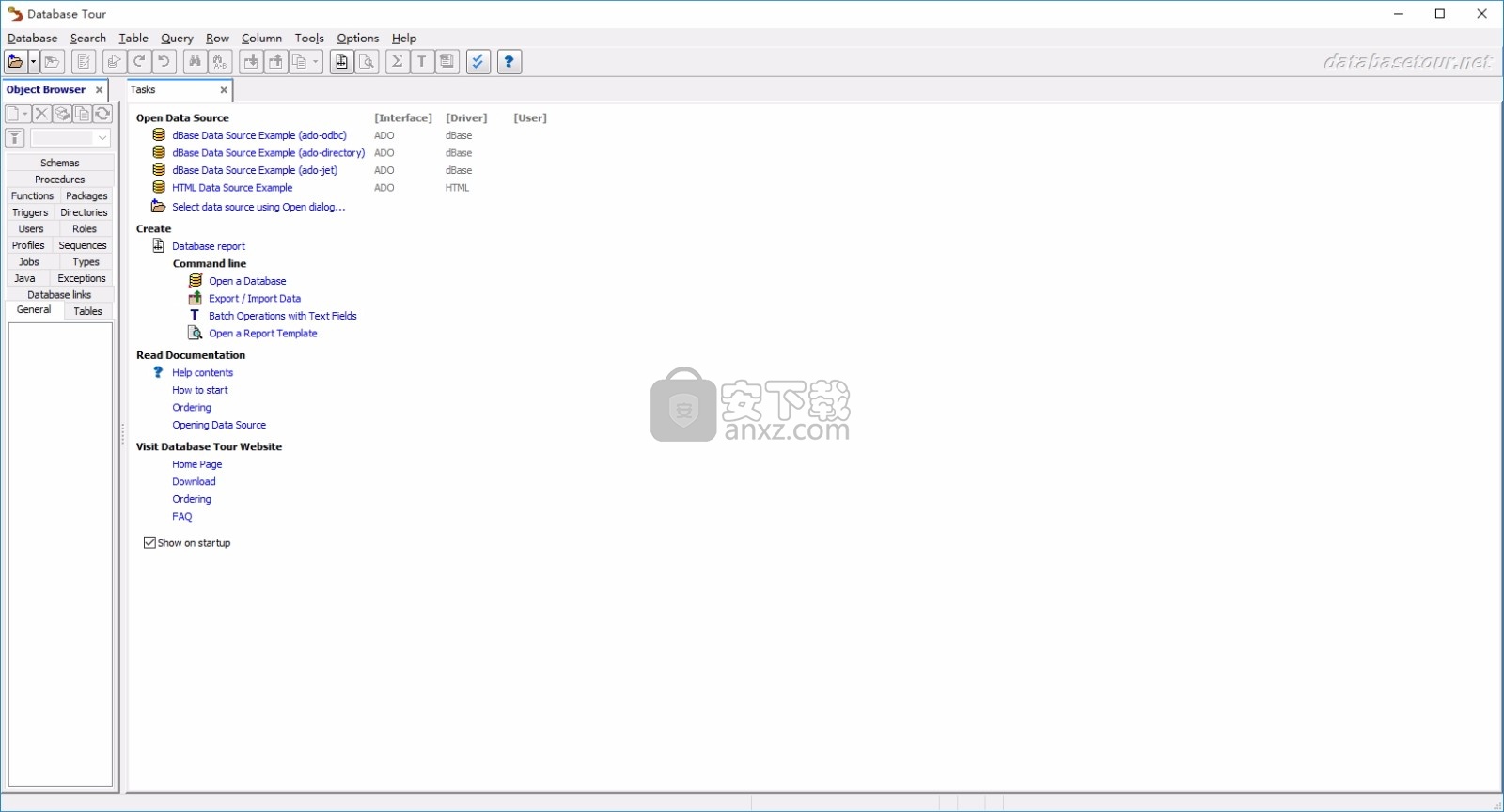Viewport: 1504px width, 812px height.
Task: Open the Query menu
Action: 177,39
